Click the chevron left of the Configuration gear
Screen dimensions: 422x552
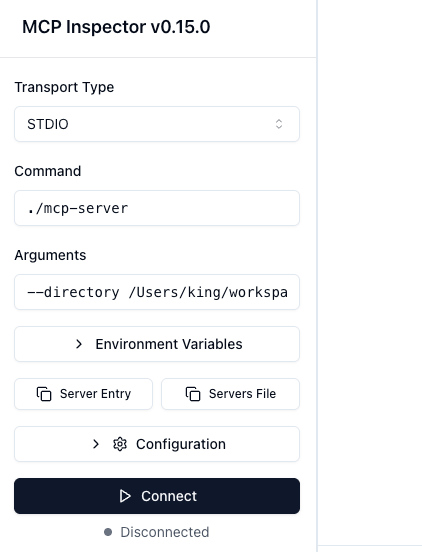pos(95,444)
